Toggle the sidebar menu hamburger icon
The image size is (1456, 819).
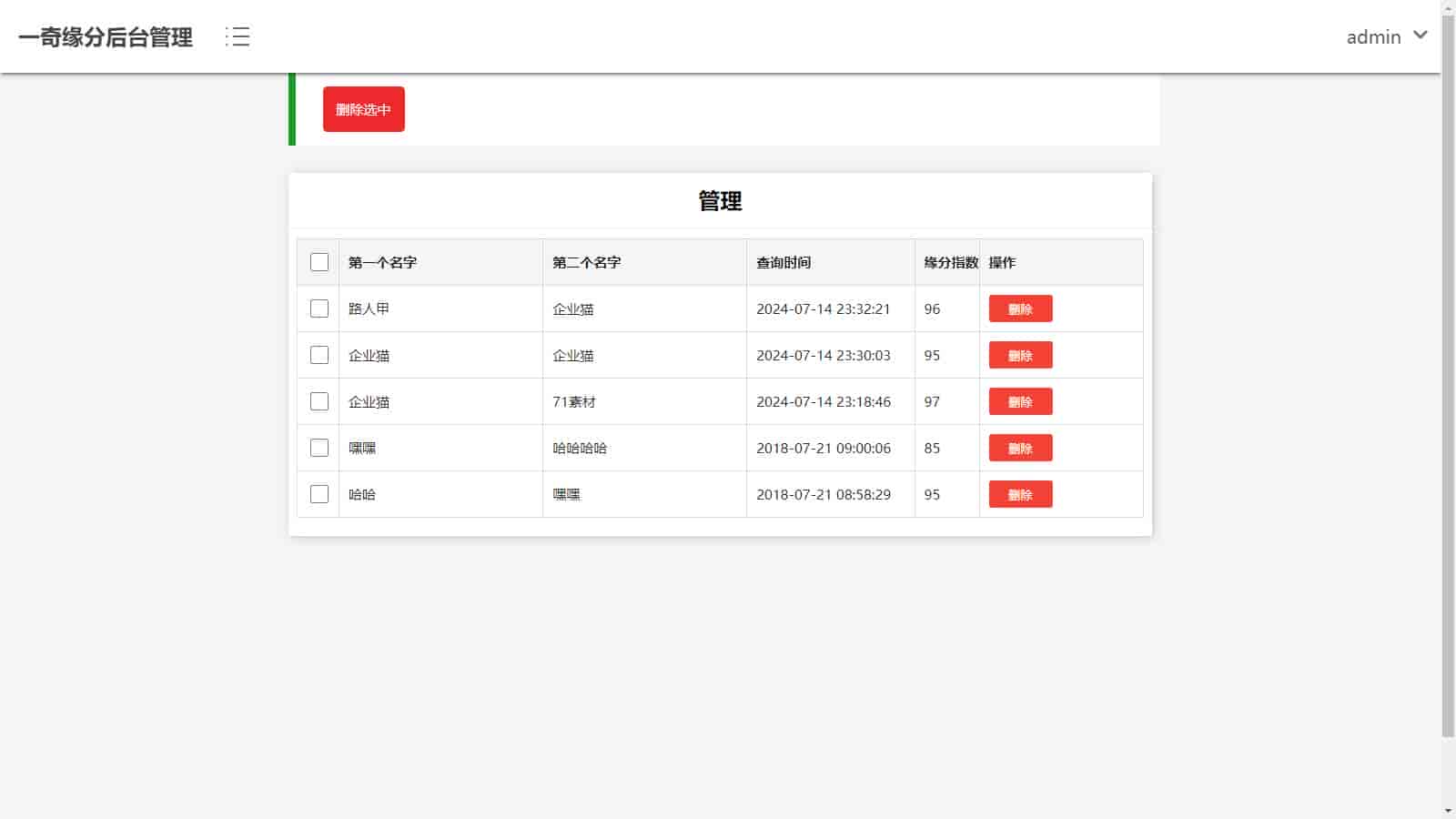238,36
